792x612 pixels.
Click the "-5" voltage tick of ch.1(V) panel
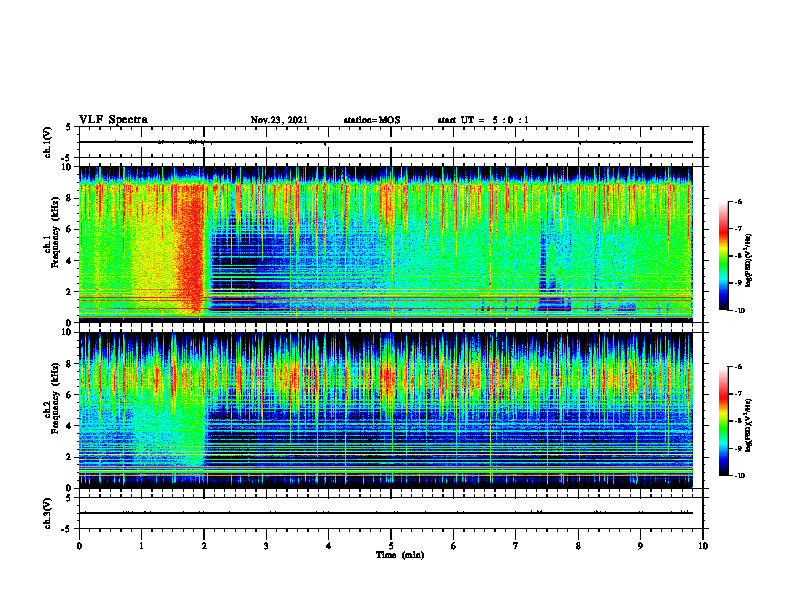(x=67, y=158)
